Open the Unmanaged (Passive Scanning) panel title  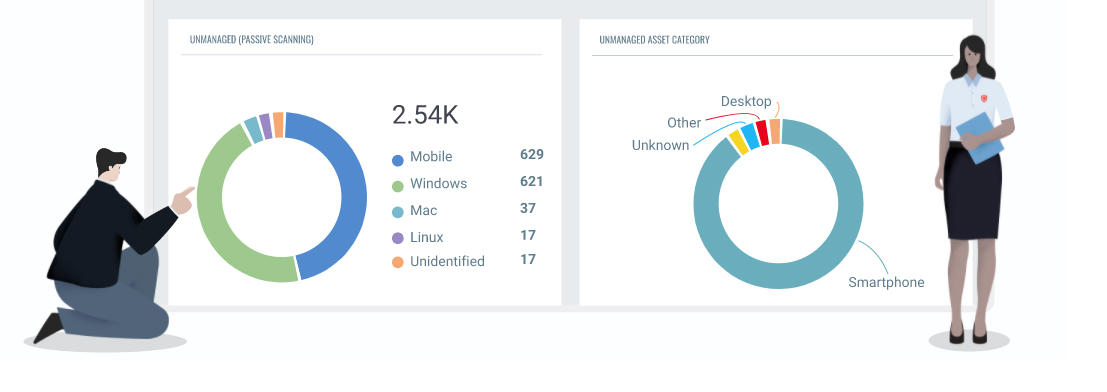pyautogui.click(x=251, y=40)
